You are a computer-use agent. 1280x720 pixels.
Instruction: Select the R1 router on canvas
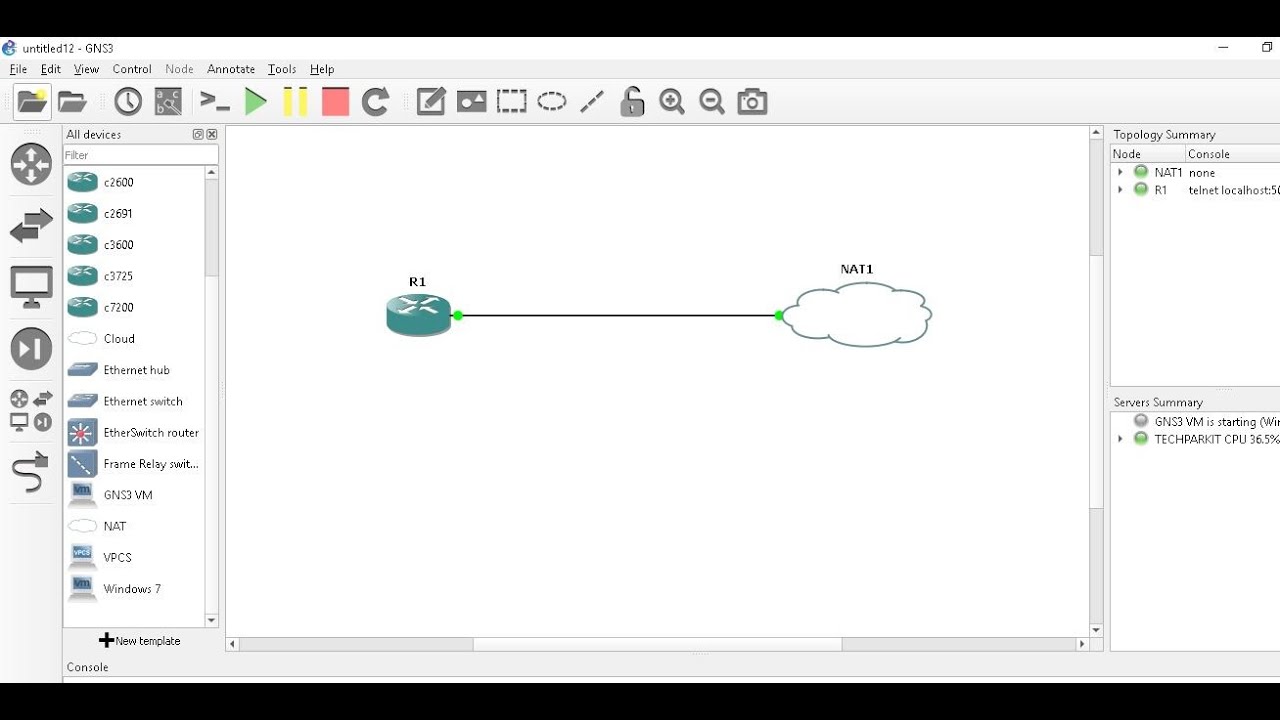pyautogui.click(x=419, y=314)
